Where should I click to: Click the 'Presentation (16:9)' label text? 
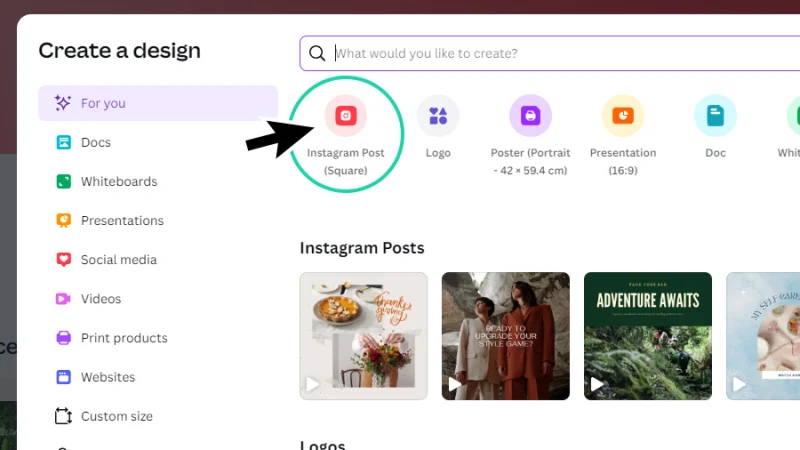coord(623,161)
